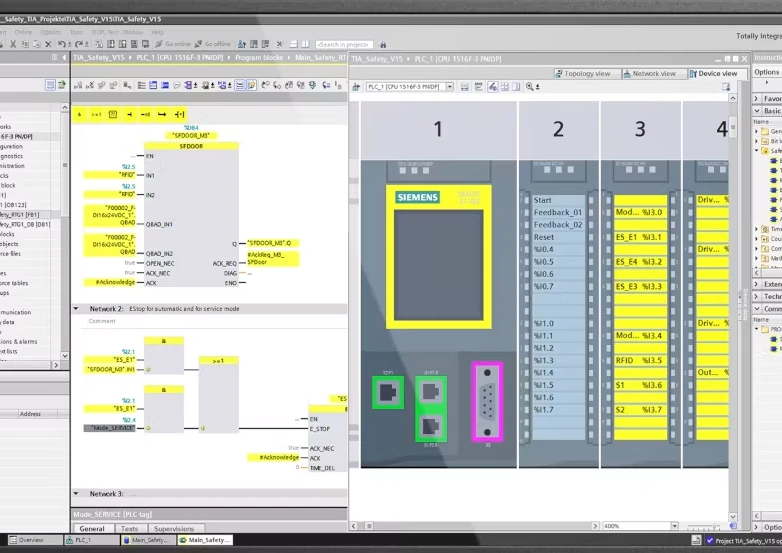This screenshot has width=782, height=553.
Task: Click the General tab in properties
Action: [x=92, y=529]
